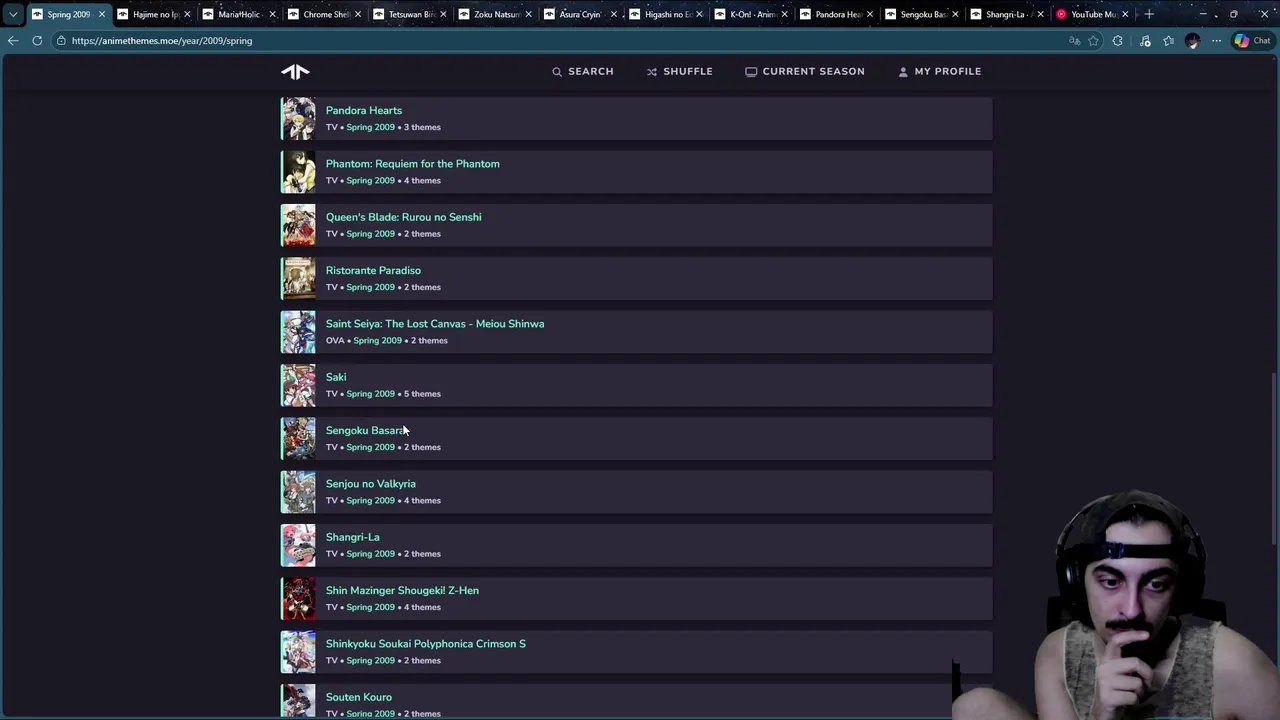Screen dimensions: 1280x720
Task: Open Shinkyoku Soukai Polyphonica Crimson S
Action: tap(425, 644)
